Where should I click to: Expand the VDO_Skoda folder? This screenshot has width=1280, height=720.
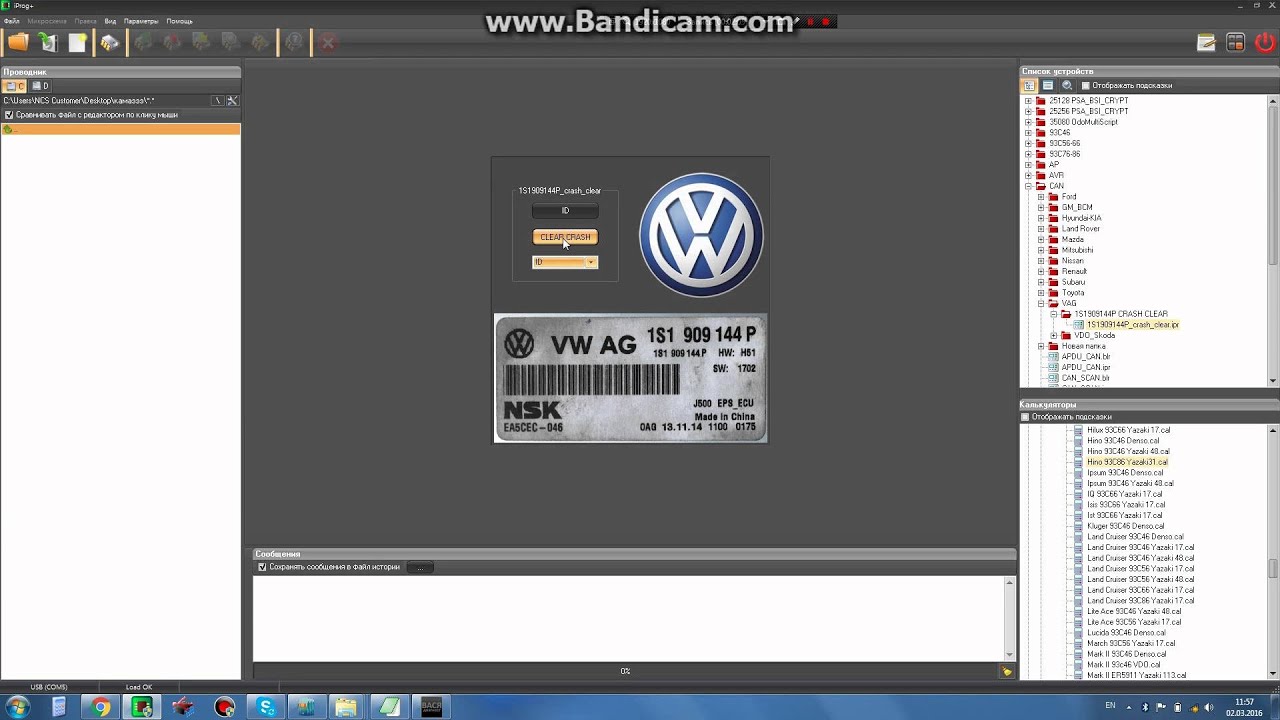[x=1054, y=335]
